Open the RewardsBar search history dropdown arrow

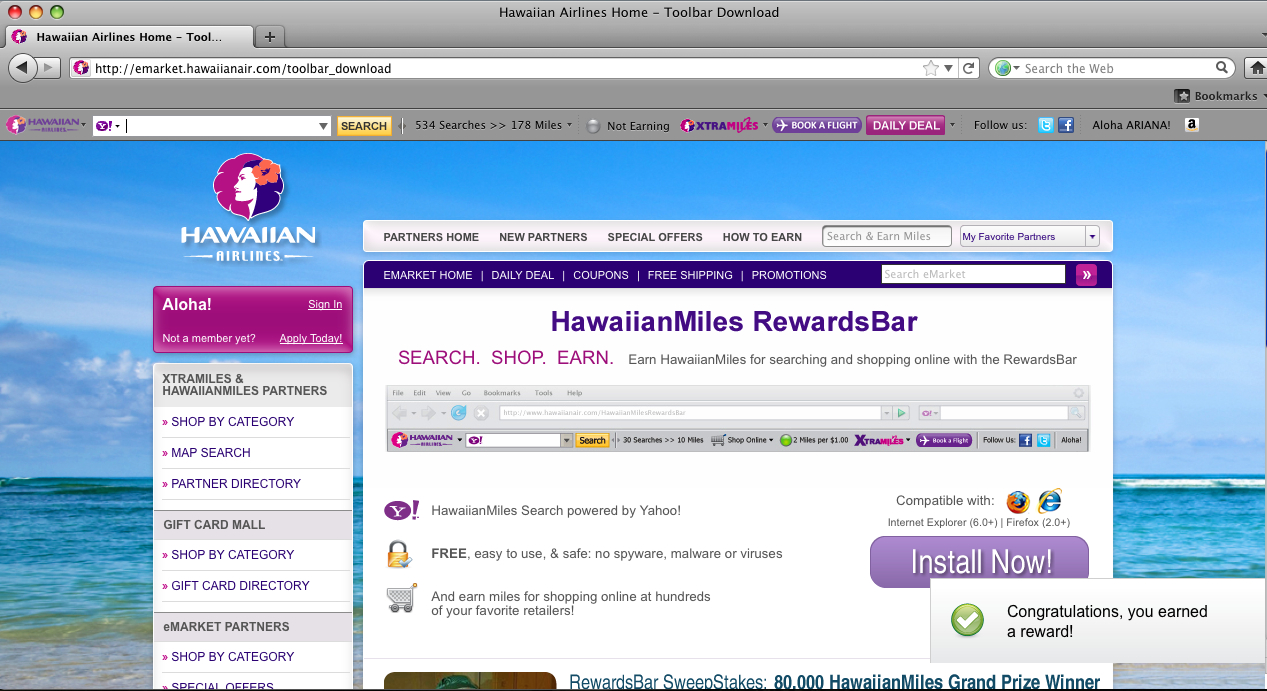323,126
